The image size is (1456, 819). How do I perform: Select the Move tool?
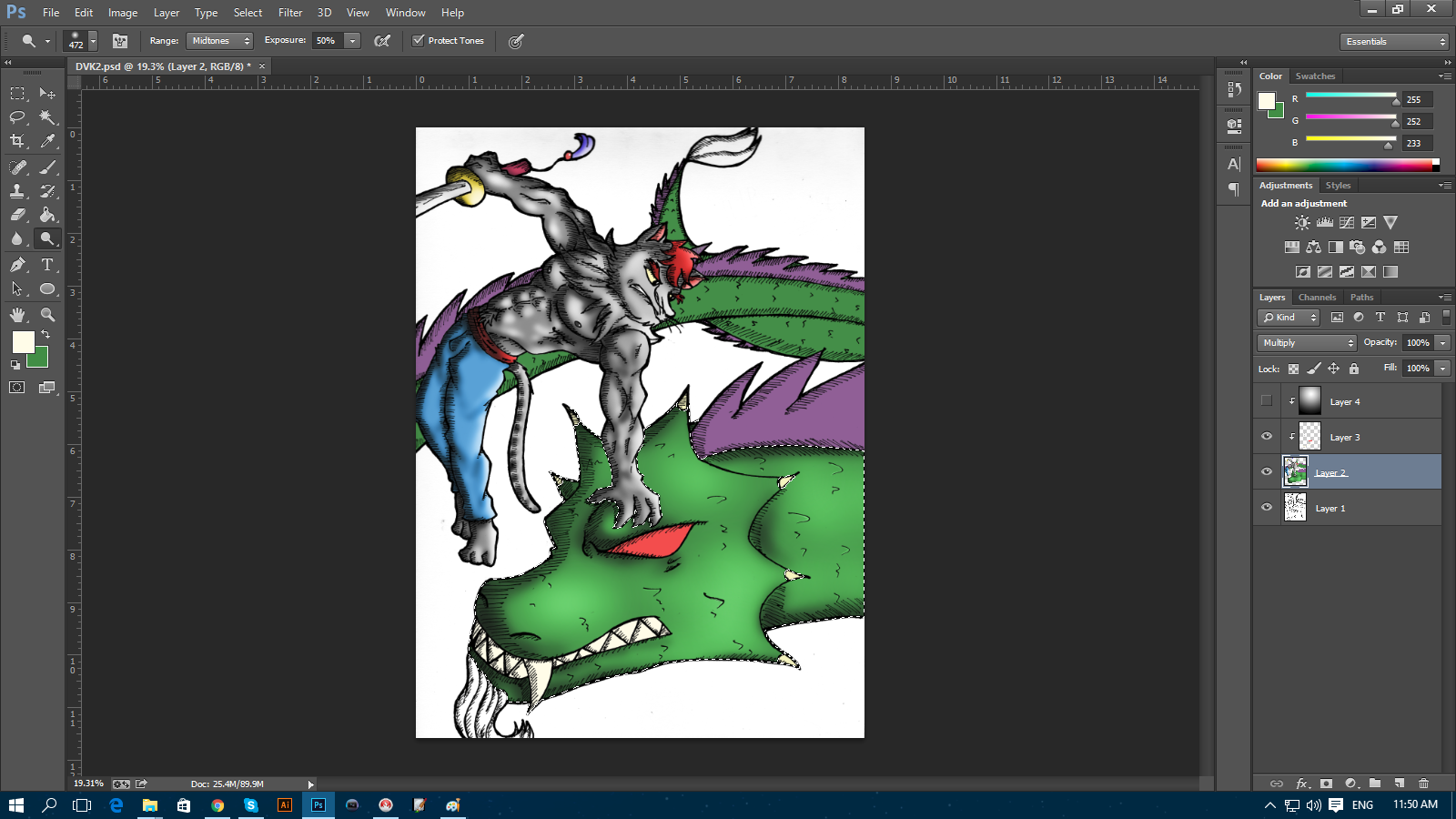(47, 94)
